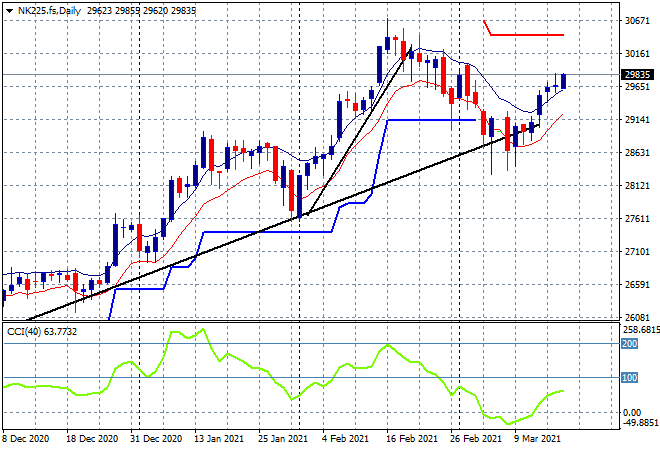Click the 25 Jan 2021 date label
This screenshot has width=660, height=450.
[x=283, y=439]
